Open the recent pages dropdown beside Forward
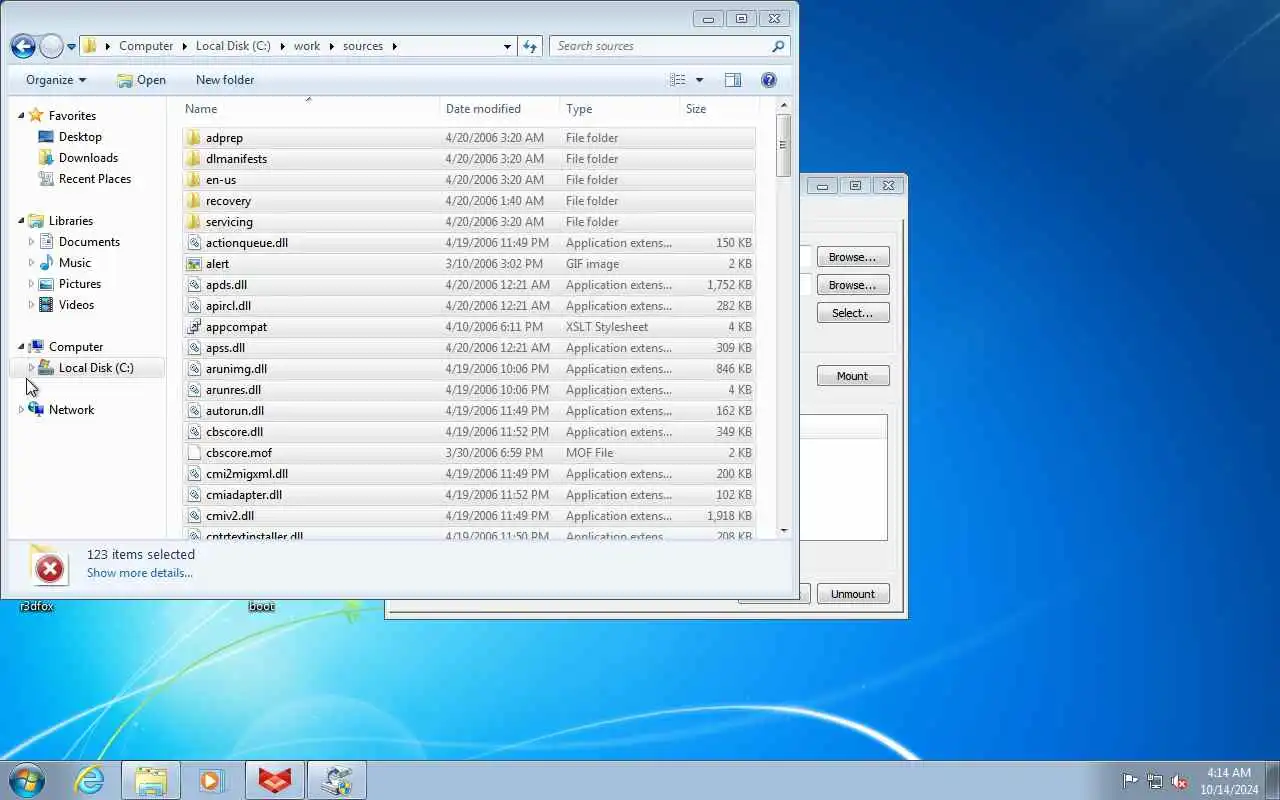The width and height of the screenshot is (1280, 800). pyautogui.click(x=71, y=47)
